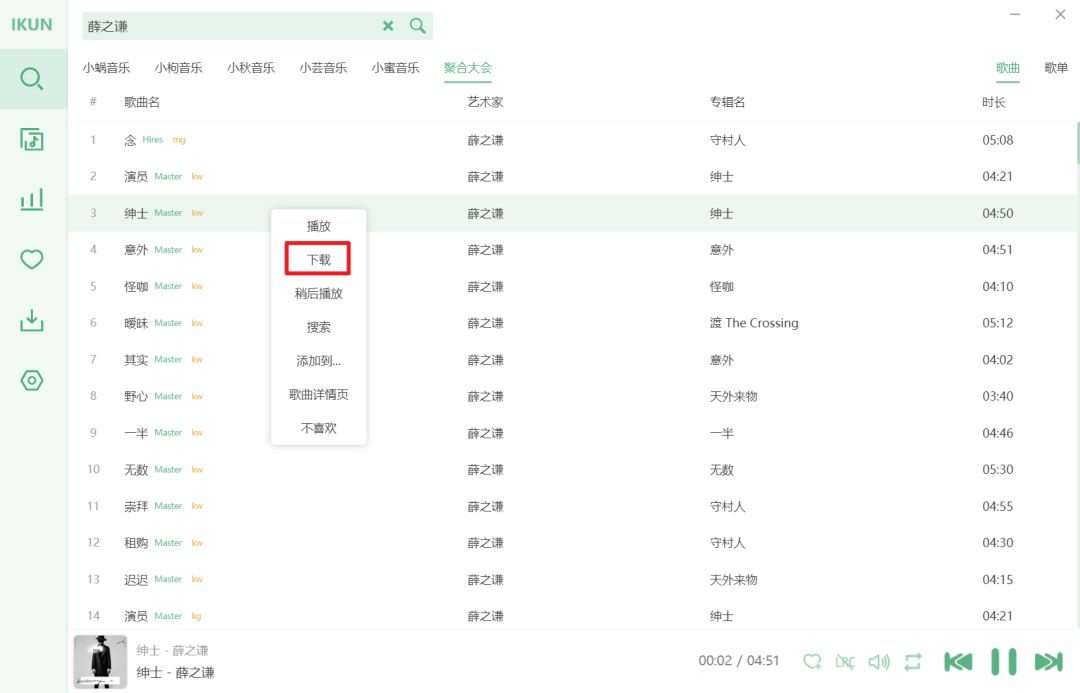Open the playlist library sidebar icon
This screenshot has width=1080, height=693.
click(x=32, y=139)
